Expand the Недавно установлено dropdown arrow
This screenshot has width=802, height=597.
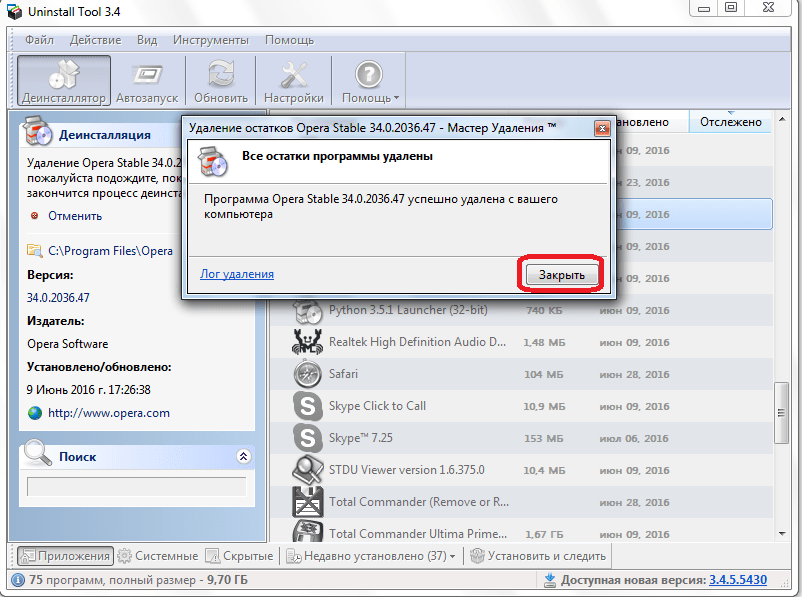pos(452,557)
